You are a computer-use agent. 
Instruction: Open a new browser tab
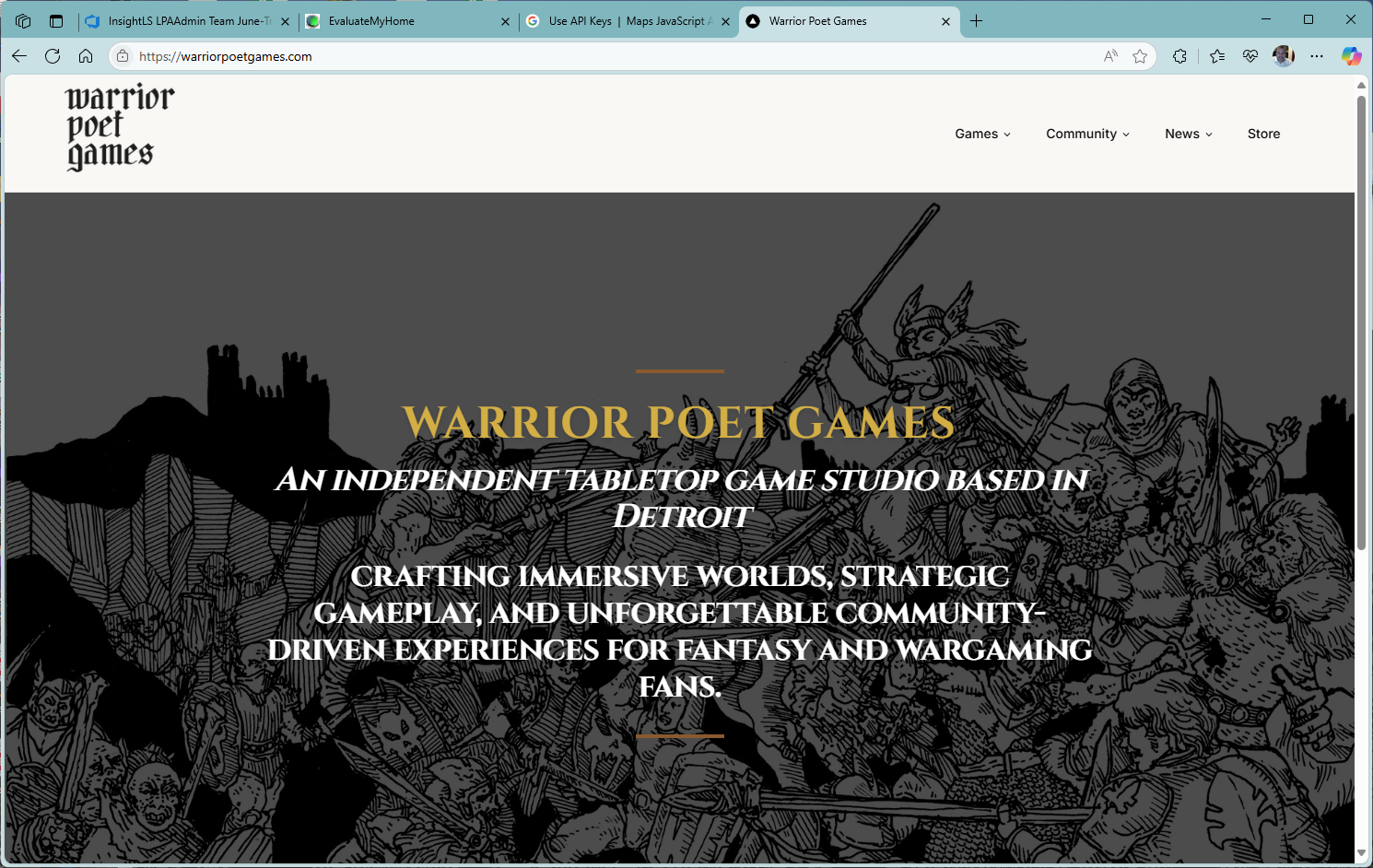click(x=976, y=20)
